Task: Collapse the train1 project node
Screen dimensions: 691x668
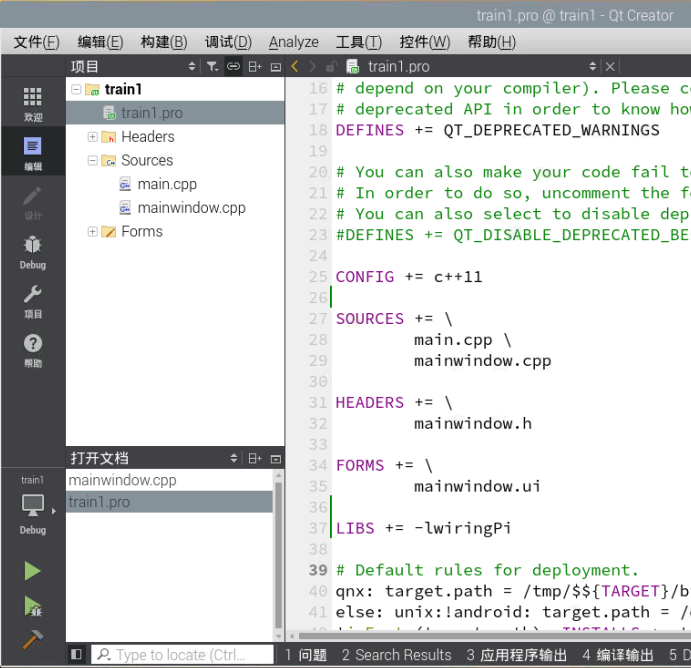Action: (76, 89)
